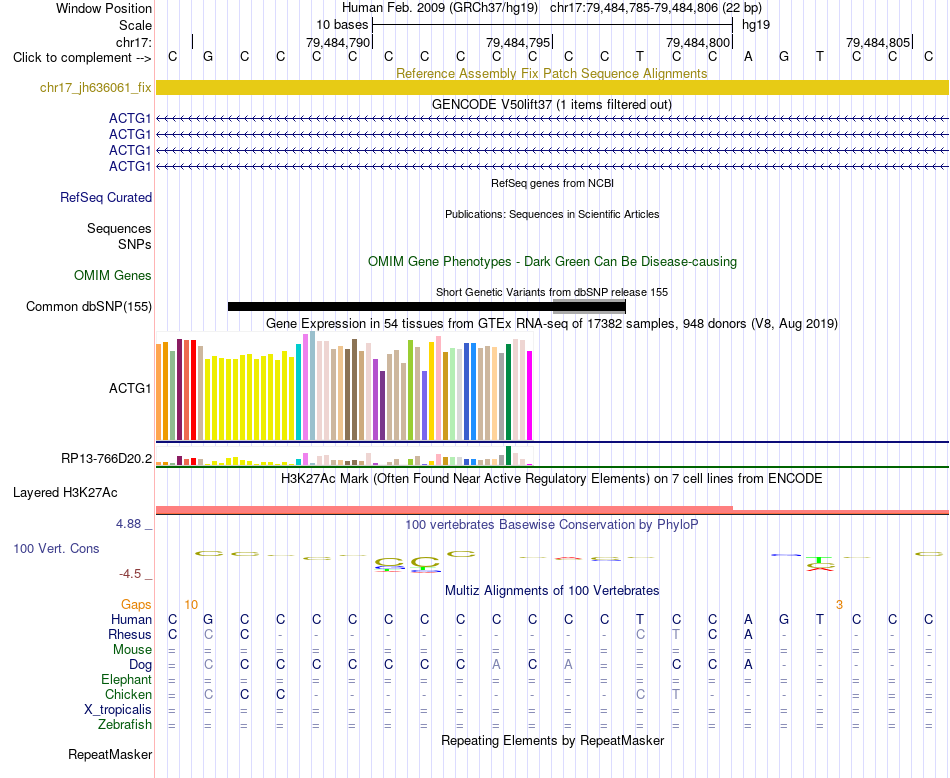Click the Elephant species label
The image size is (950, 778).
click(127, 680)
